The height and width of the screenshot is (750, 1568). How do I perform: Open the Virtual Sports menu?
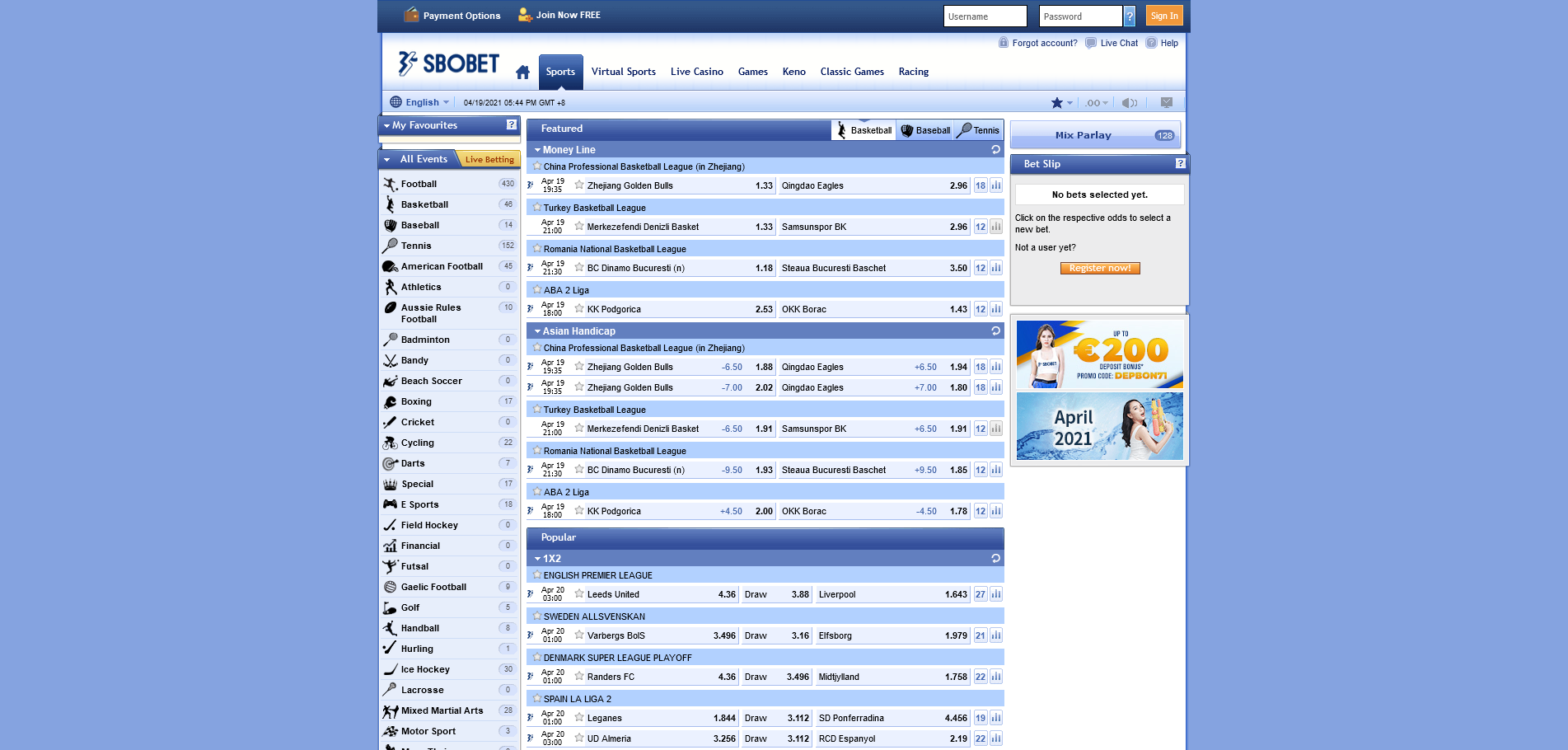pyautogui.click(x=624, y=72)
